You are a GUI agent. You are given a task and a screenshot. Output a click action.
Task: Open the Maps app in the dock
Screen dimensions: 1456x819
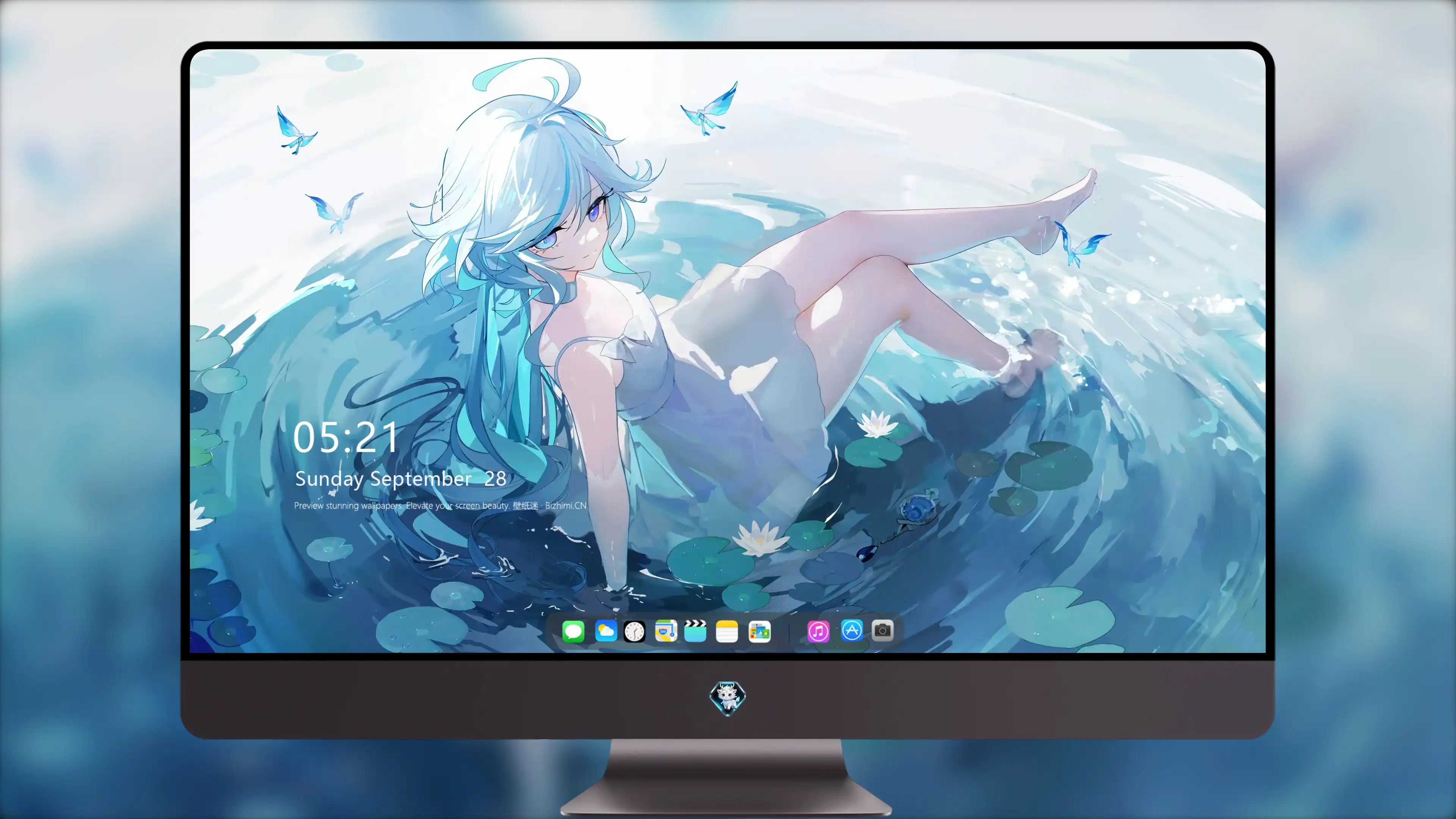(666, 631)
